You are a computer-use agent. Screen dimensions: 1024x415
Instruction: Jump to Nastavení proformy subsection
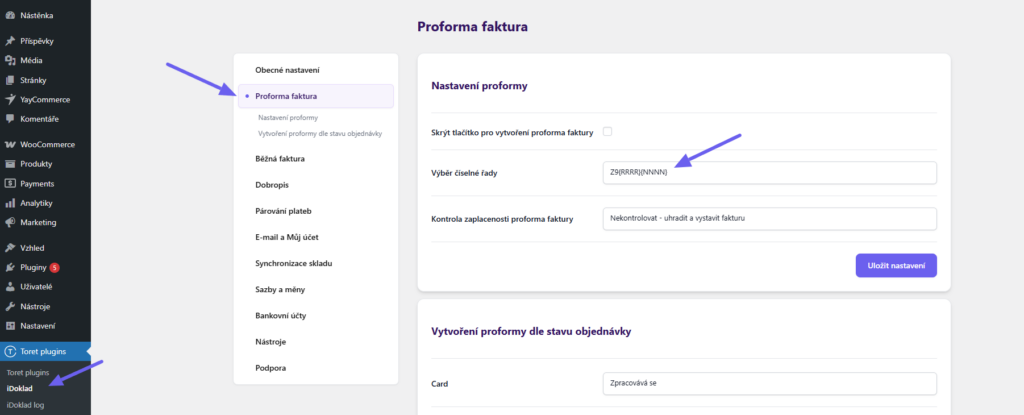288,118
